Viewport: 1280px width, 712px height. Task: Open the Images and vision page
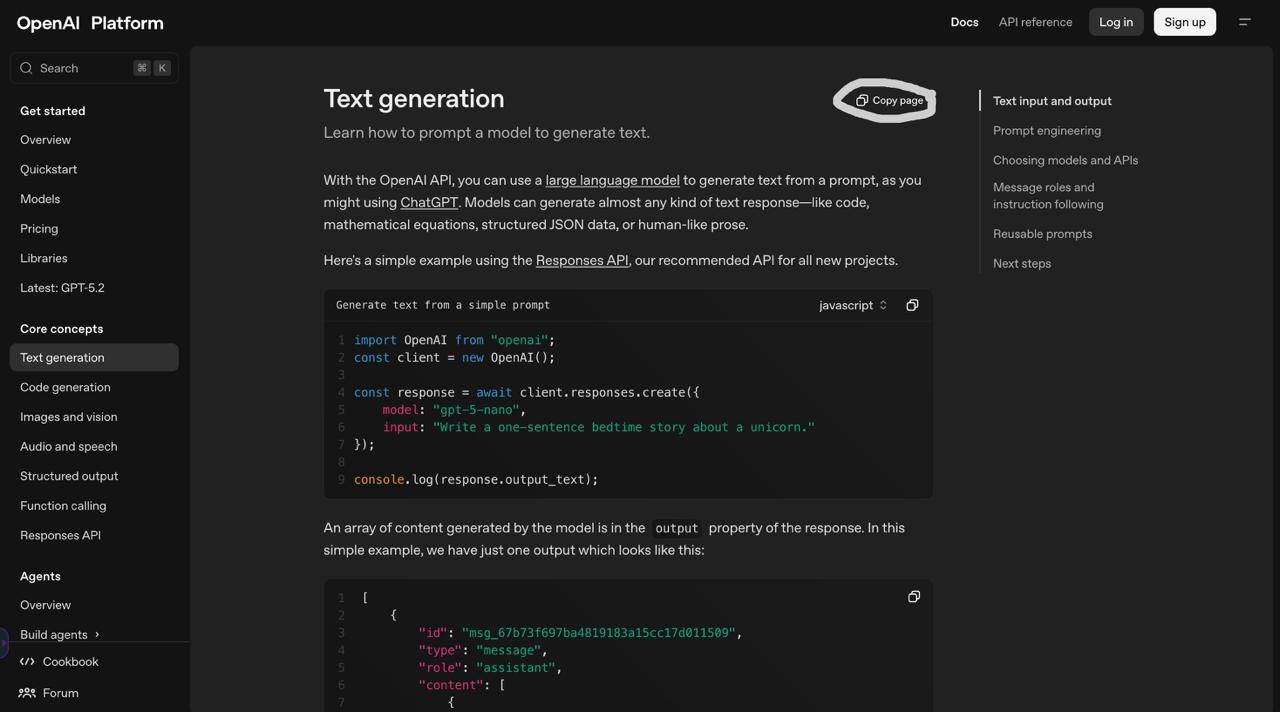pyautogui.click(x=68, y=417)
